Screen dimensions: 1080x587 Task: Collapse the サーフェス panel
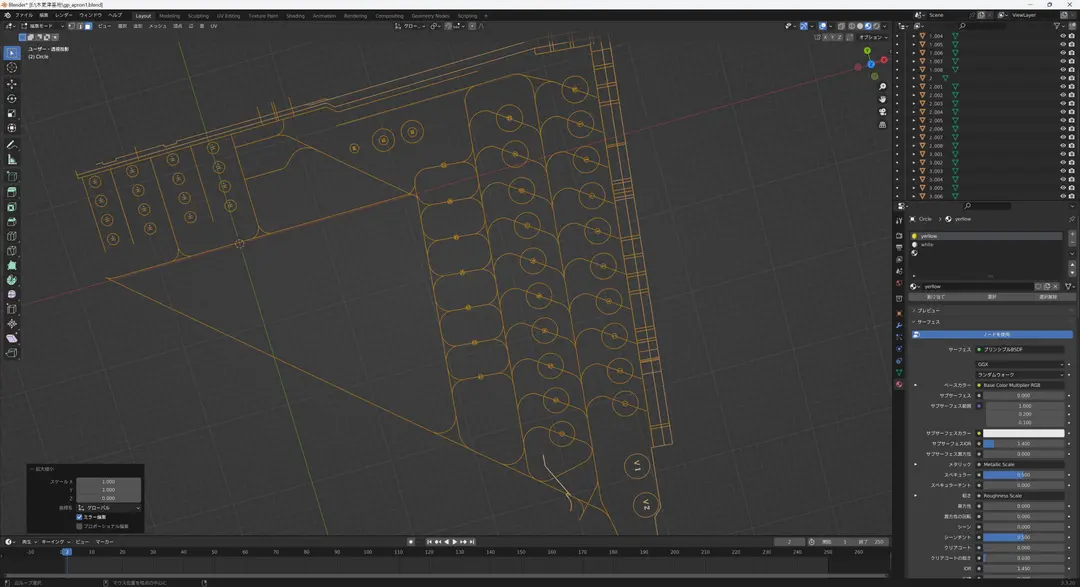coord(927,322)
